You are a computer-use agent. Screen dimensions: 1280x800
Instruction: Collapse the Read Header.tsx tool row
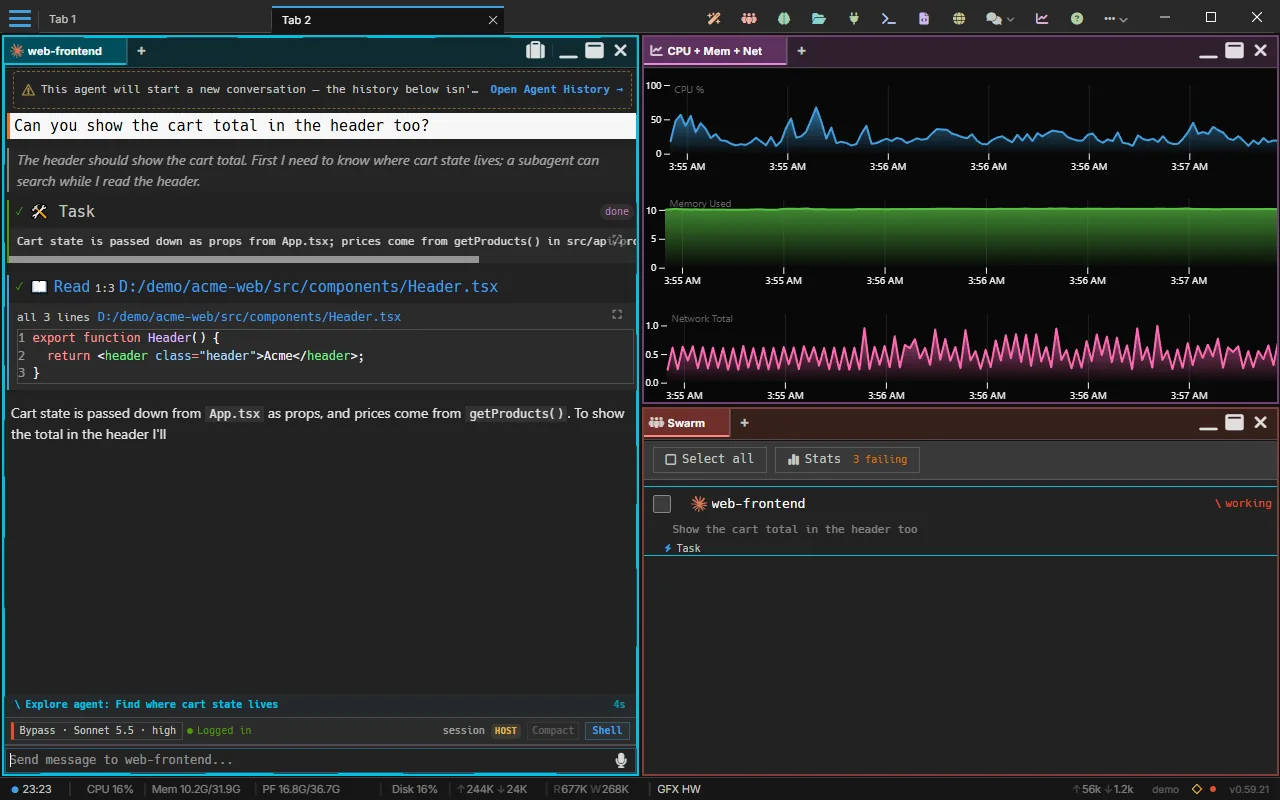(320, 286)
